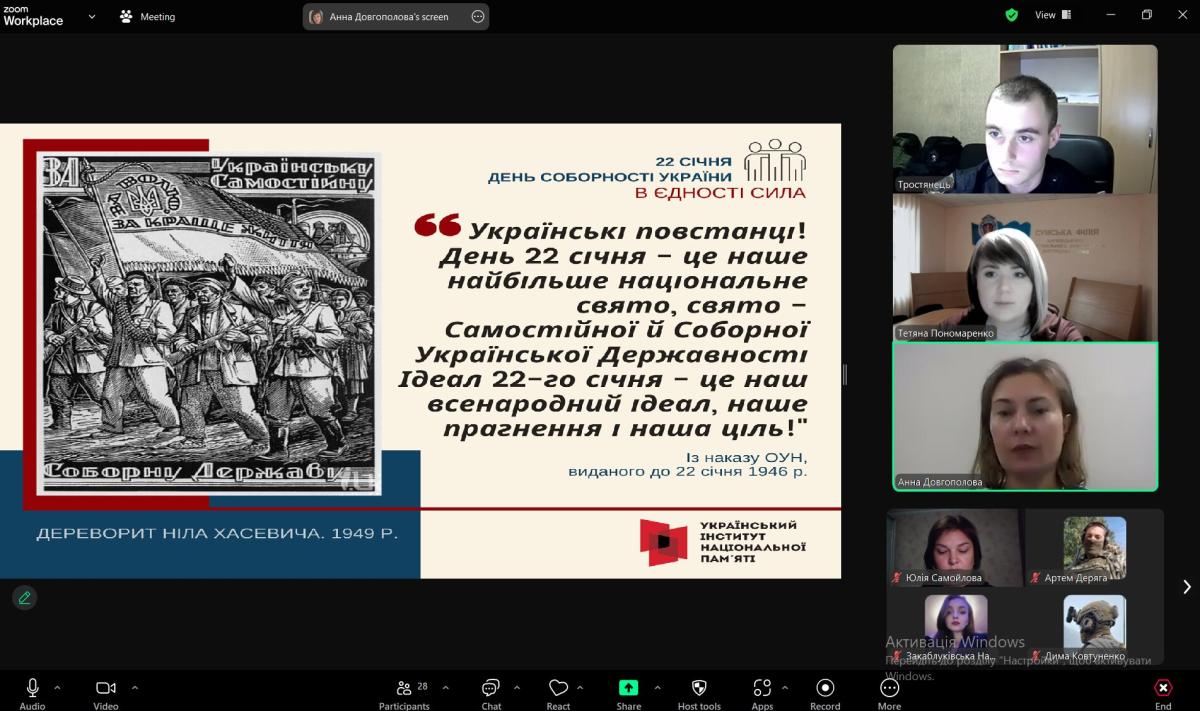
Task: Click the green encryption shield icon
Action: click(1012, 15)
